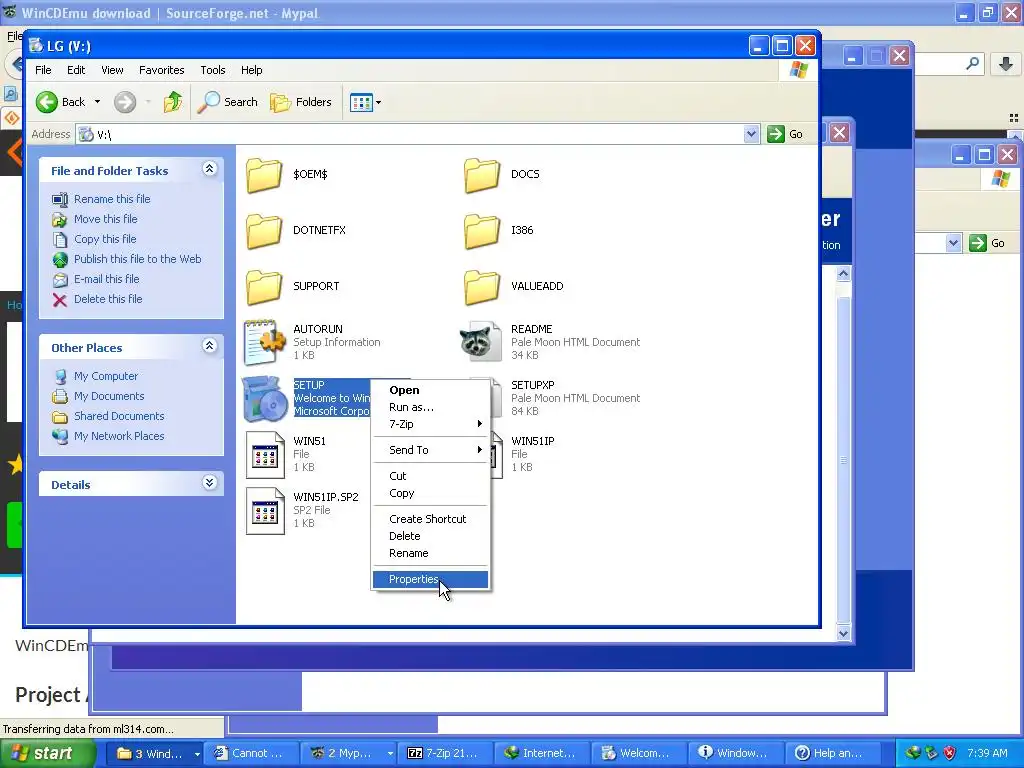The width and height of the screenshot is (1024, 768).
Task: Click the green Go button in LG window
Action: coord(786,134)
